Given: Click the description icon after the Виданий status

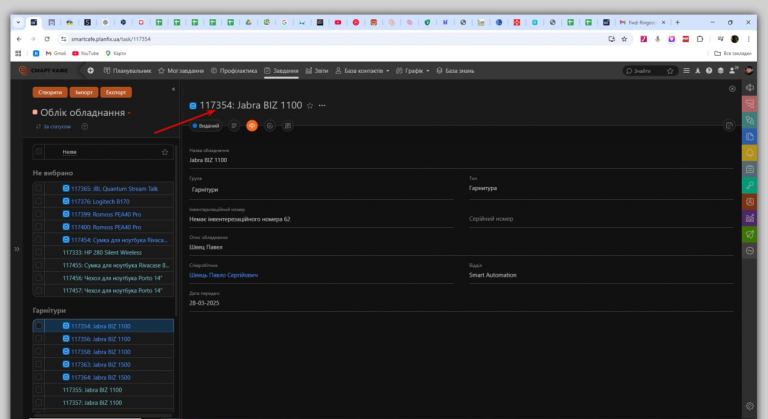Looking at the screenshot, I should (x=234, y=126).
